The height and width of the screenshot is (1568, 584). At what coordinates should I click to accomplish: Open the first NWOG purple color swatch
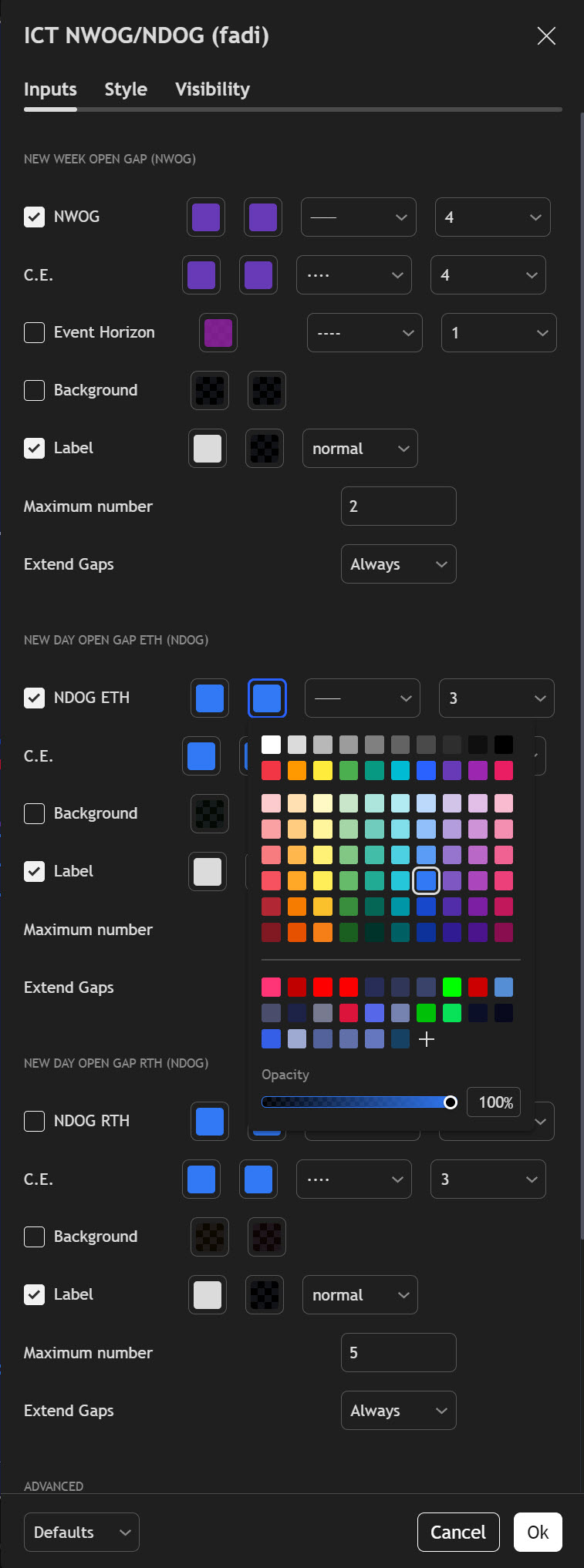point(206,217)
